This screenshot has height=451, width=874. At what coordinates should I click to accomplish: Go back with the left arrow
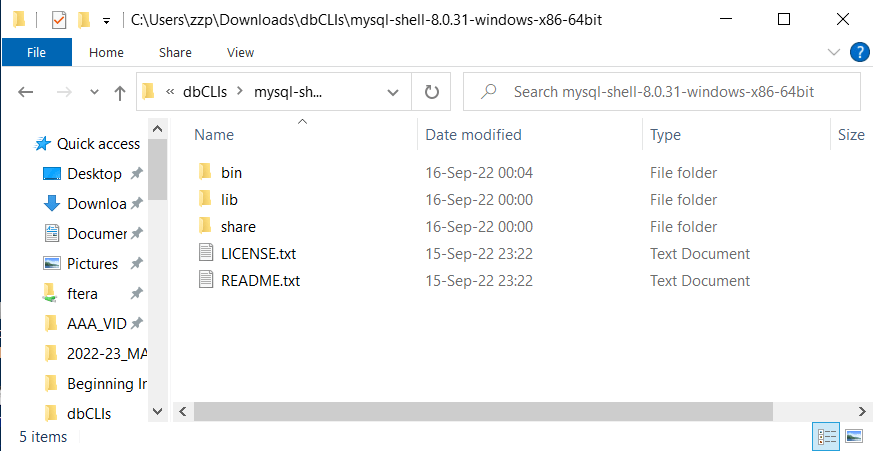[x=26, y=92]
